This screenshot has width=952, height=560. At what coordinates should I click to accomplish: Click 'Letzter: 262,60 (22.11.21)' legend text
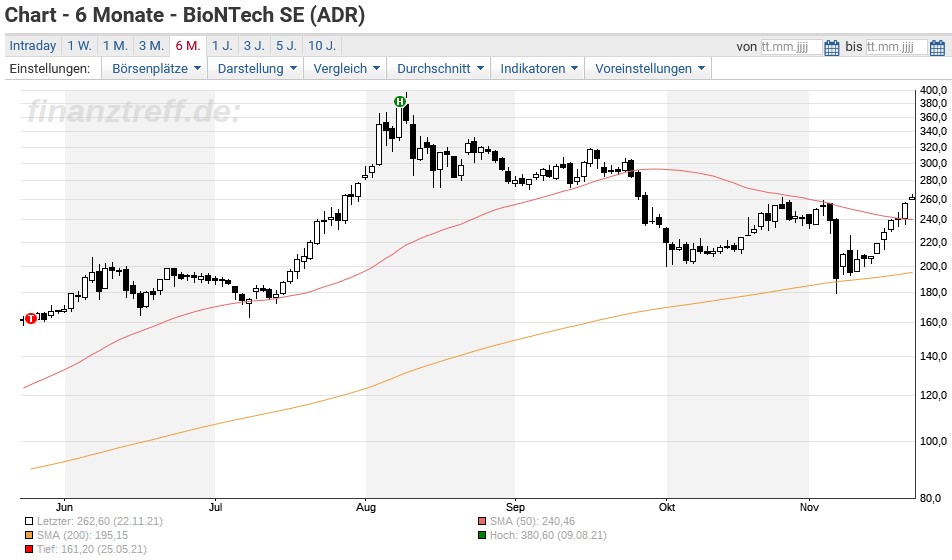[x=100, y=521]
